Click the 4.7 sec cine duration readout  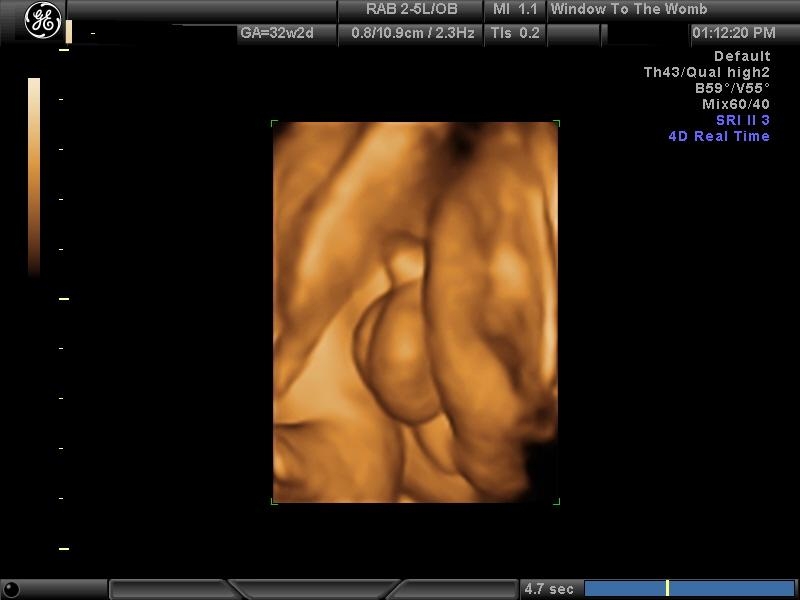[x=549, y=589]
